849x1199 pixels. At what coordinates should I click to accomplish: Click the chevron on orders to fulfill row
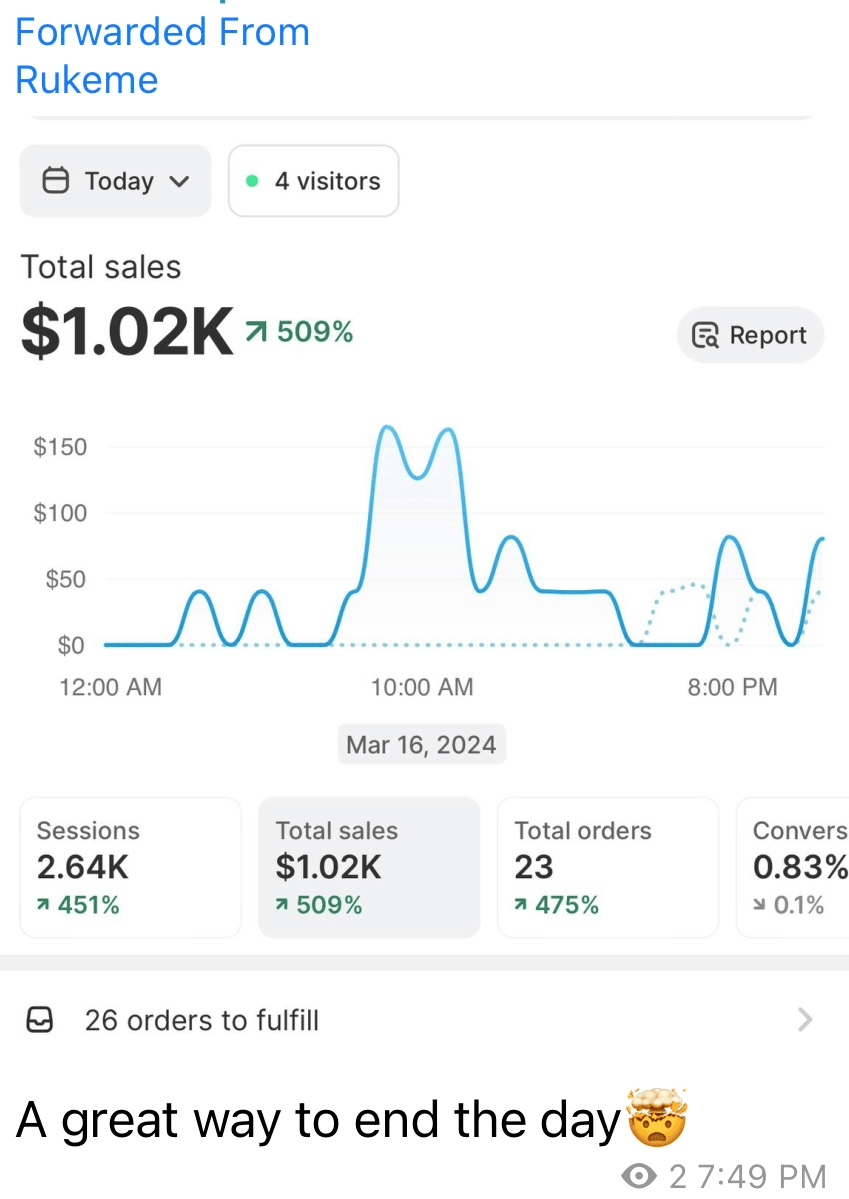[x=805, y=1019]
